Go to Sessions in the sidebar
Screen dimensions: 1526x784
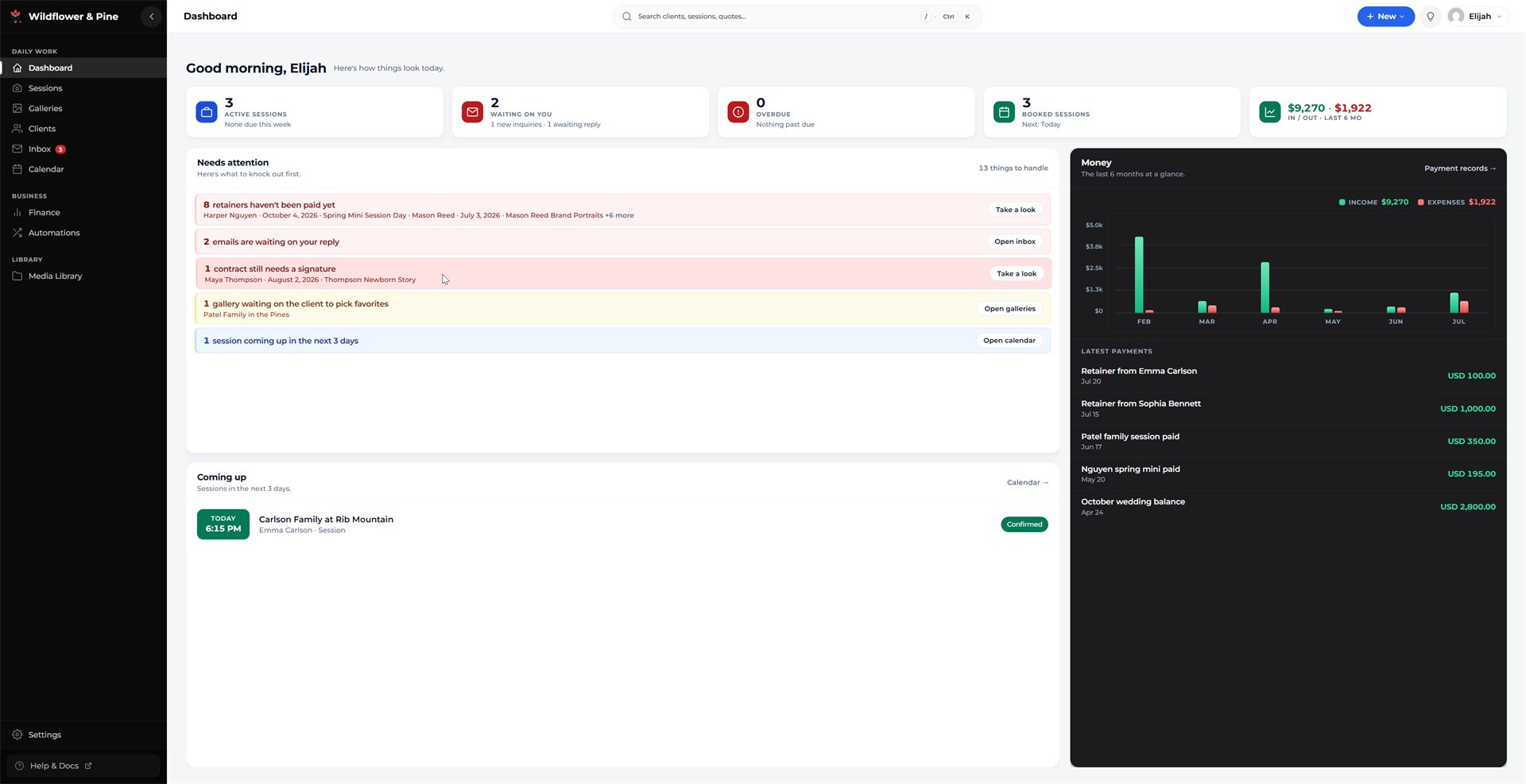point(83,88)
